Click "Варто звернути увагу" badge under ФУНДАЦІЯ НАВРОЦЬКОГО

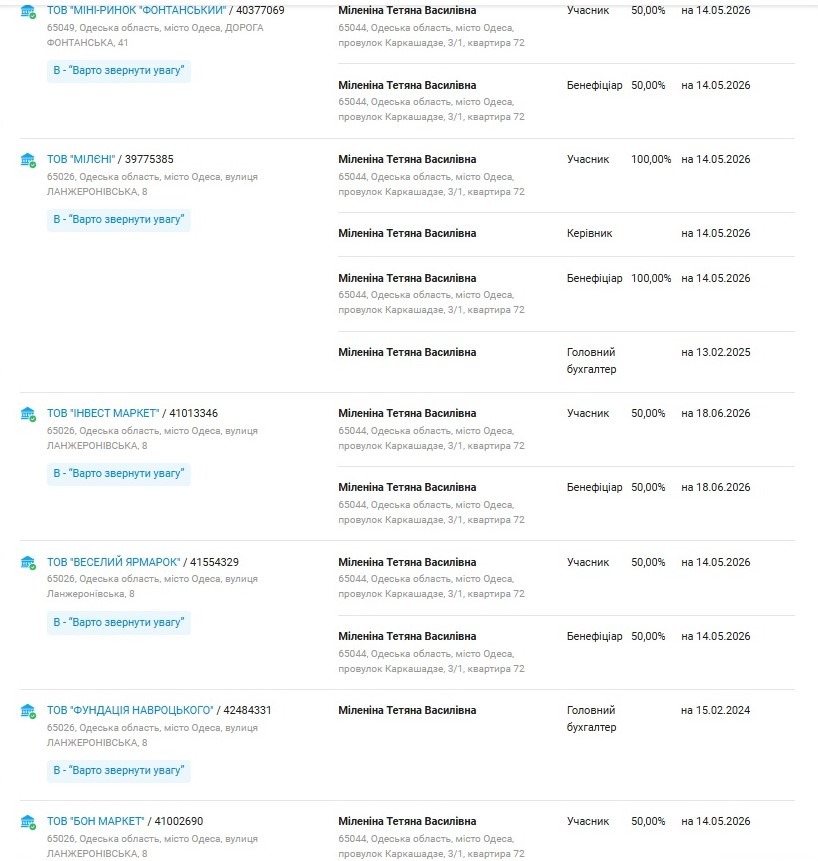119,770
